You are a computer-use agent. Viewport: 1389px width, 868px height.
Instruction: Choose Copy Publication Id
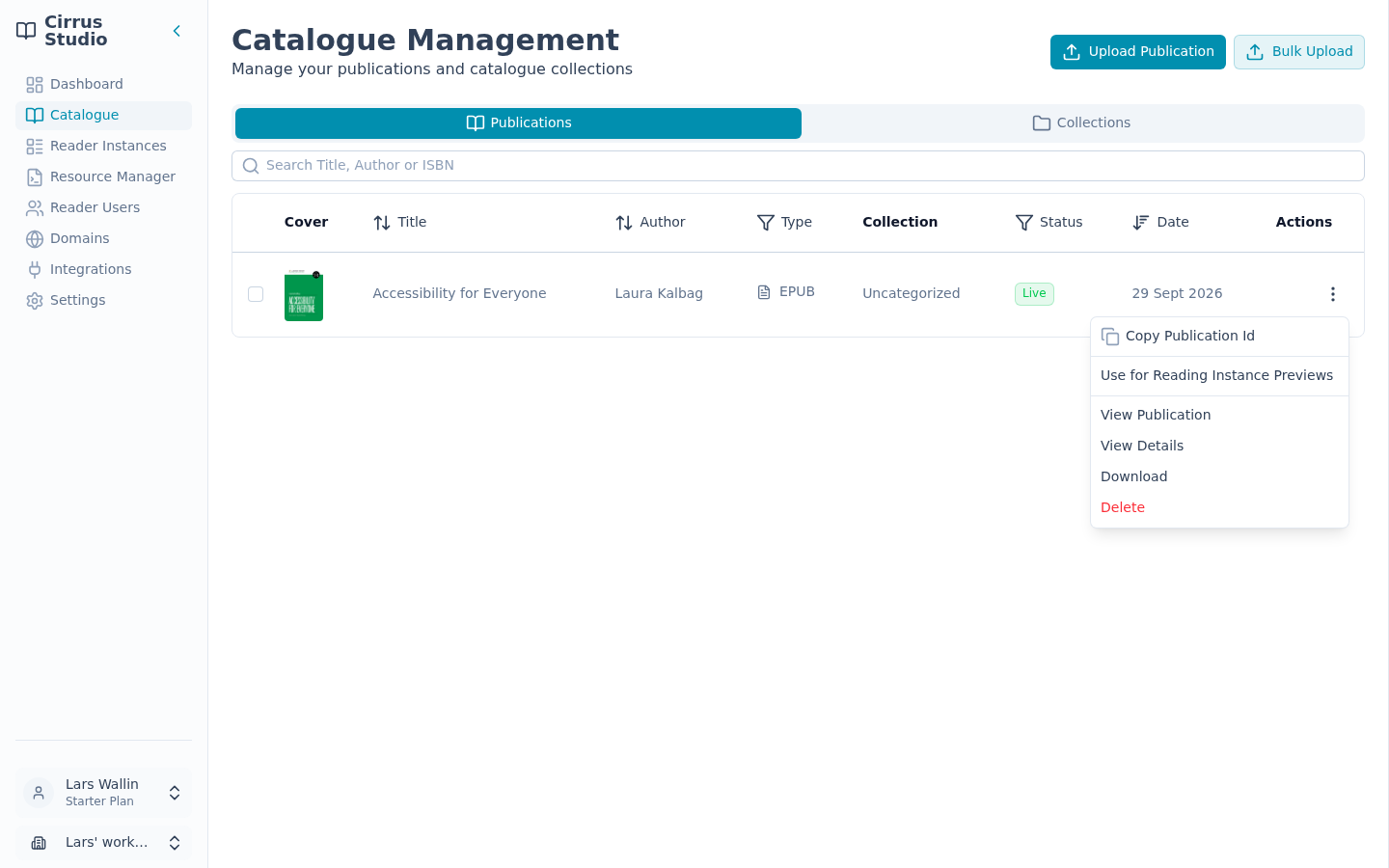[1219, 337]
